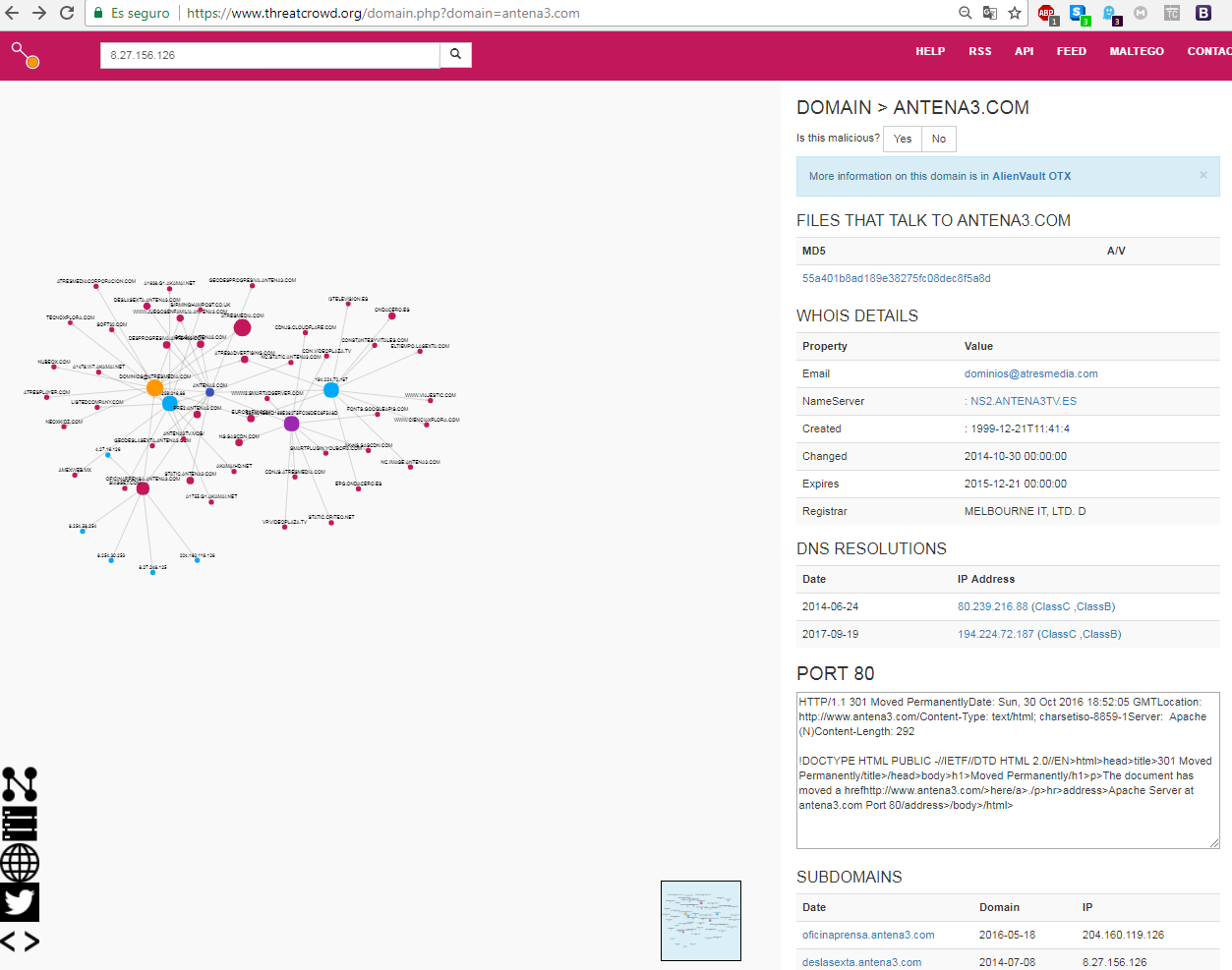Open the Adblock Plus extension icon
The width and height of the screenshot is (1232, 970).
pos(1046,13)
